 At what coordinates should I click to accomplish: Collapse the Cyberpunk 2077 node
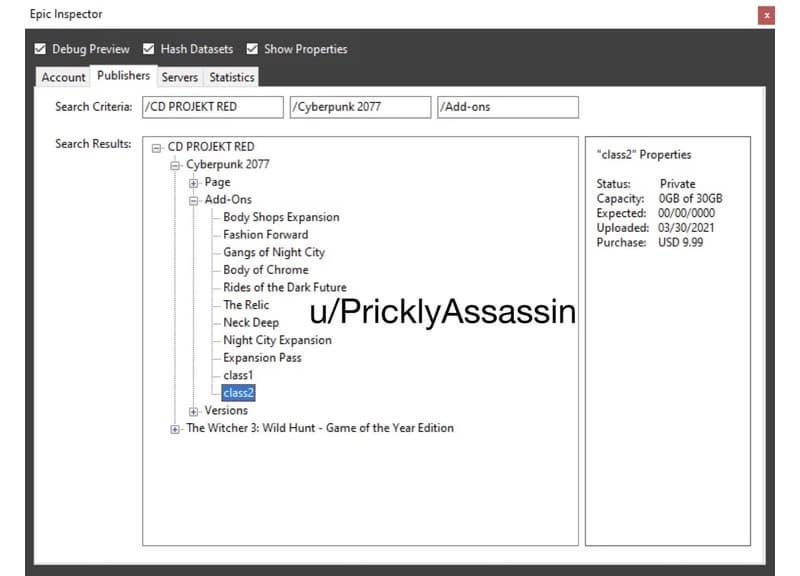pyautogui.click(x=175, y=165)
